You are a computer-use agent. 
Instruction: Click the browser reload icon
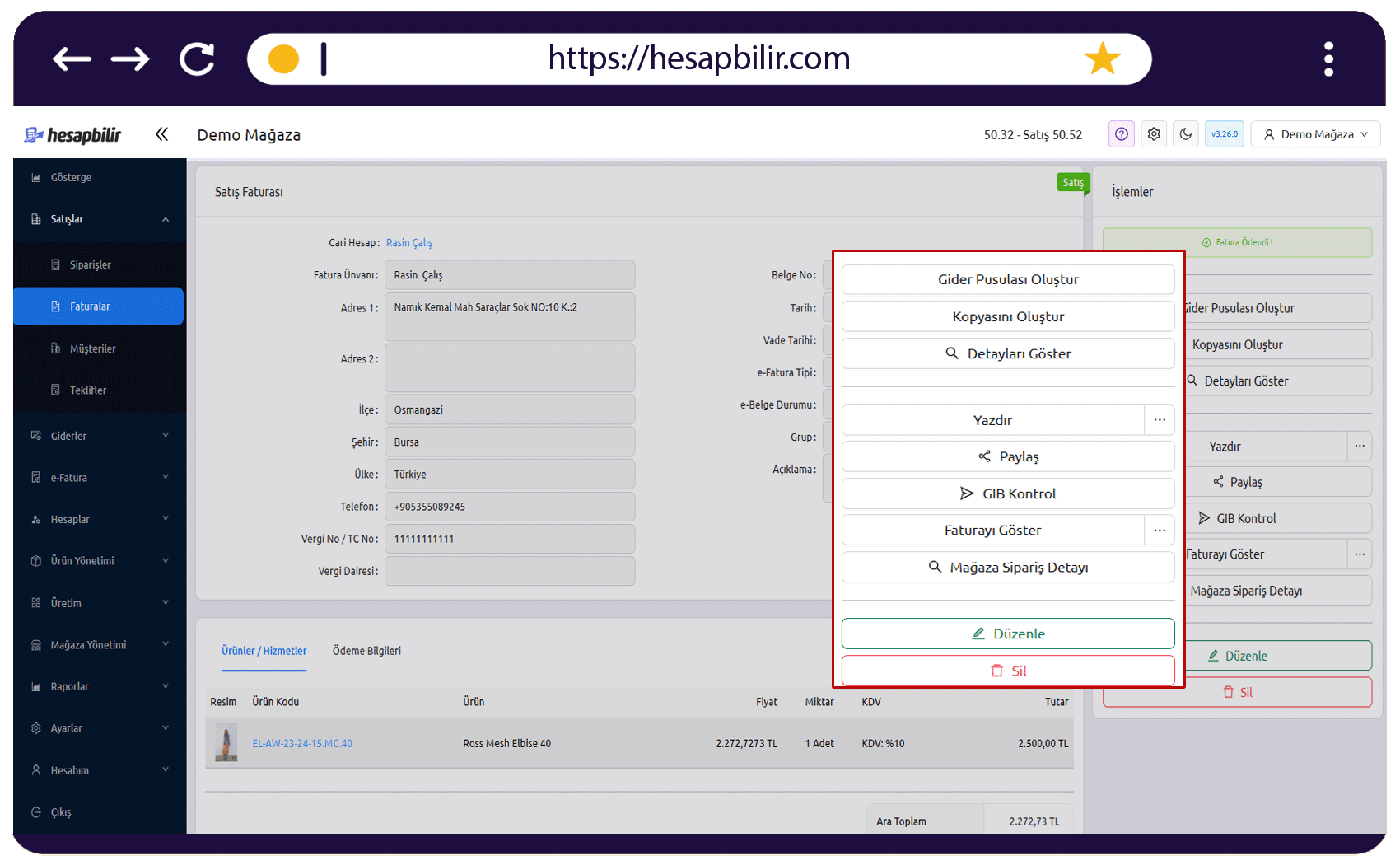(x=197, y=59)
